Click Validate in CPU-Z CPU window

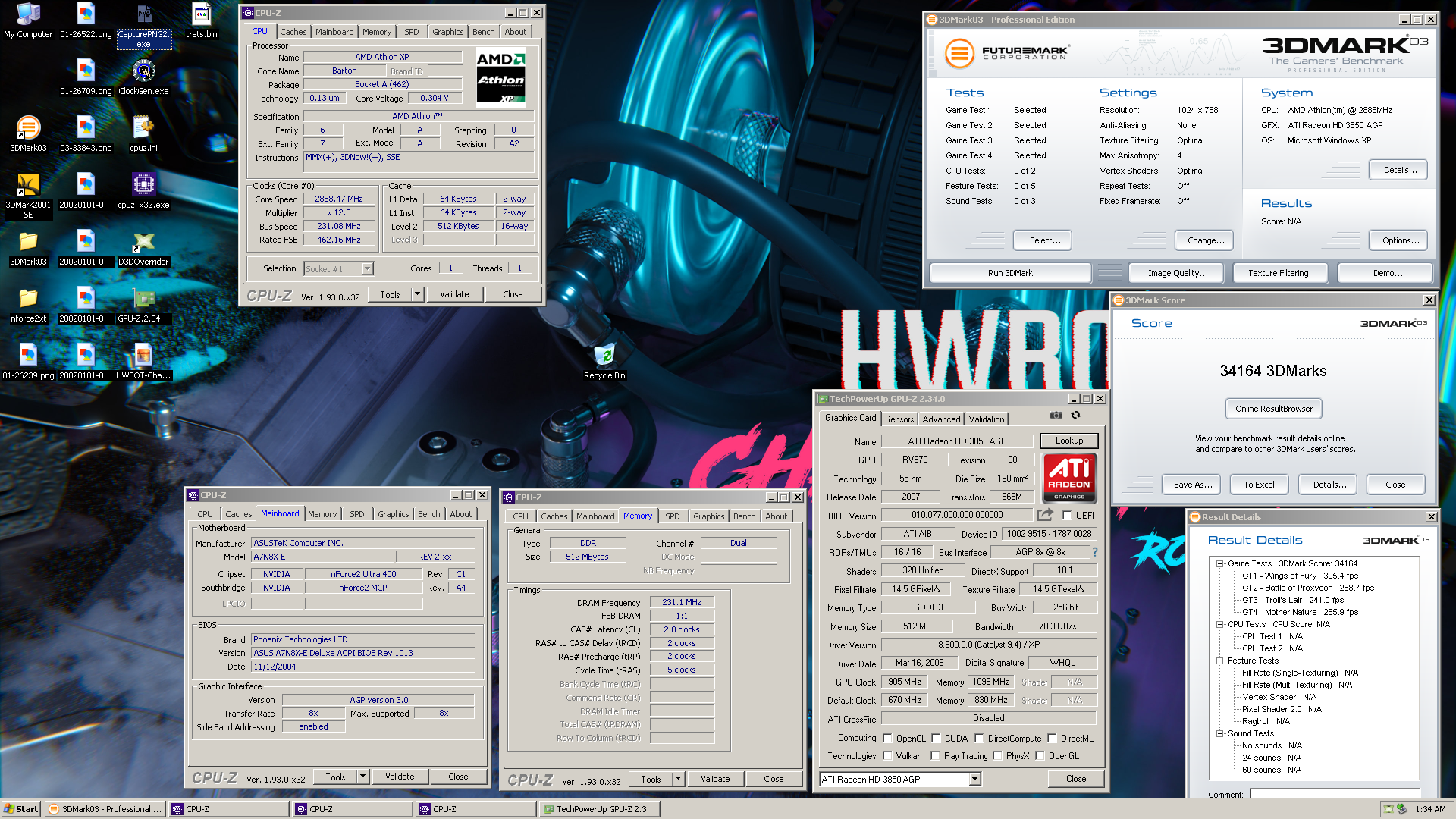pos(454,294)
